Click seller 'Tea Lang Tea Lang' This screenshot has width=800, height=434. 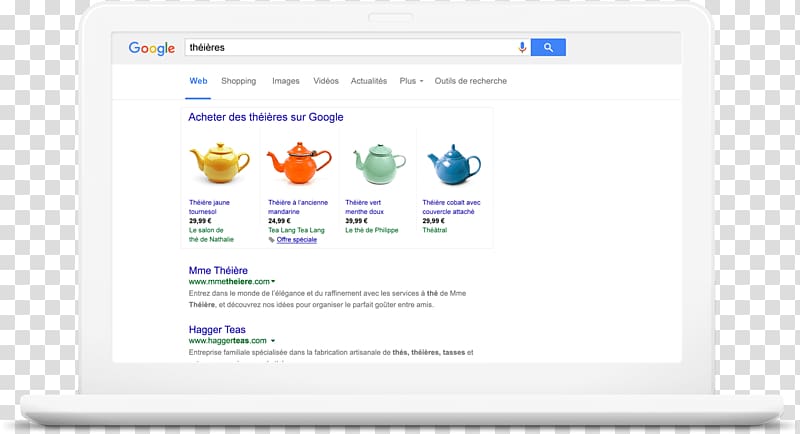(296, 231)
